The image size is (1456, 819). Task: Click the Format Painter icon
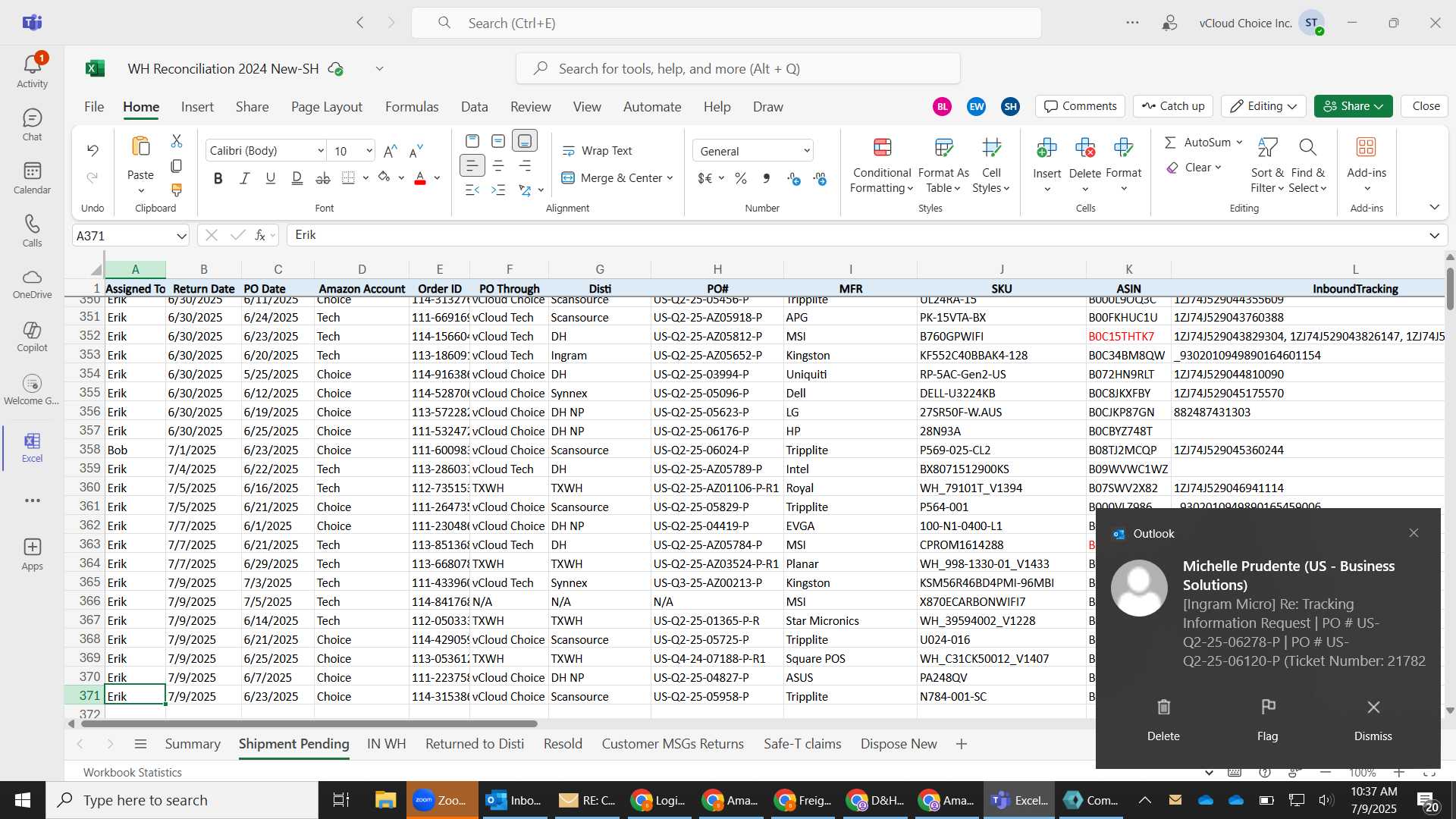click(x=177, y=190)
